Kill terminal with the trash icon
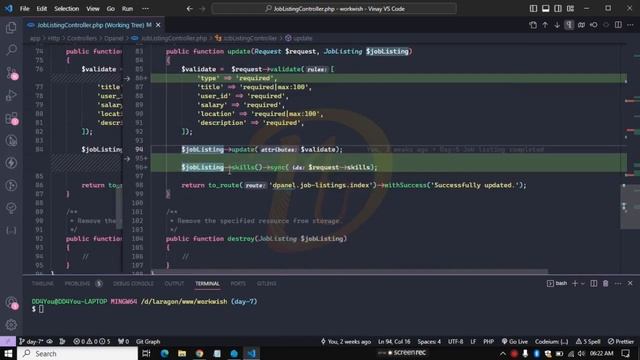The height and width of the screenshot is (360, 640). [x=606, y=283]
